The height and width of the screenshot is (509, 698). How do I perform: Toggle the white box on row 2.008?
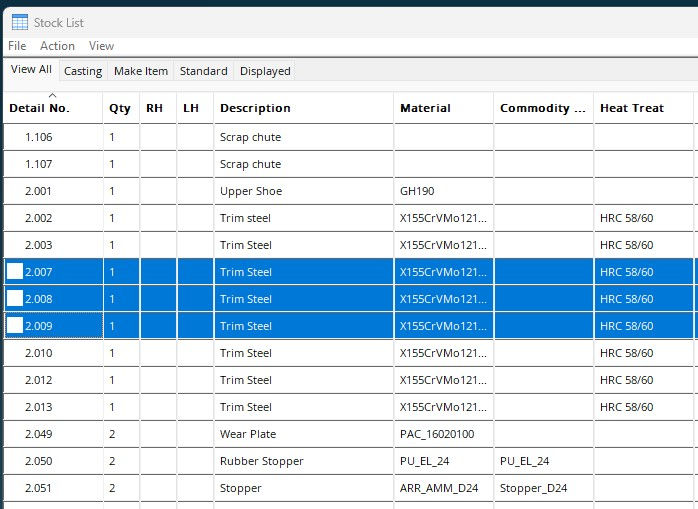pos(15,298)
